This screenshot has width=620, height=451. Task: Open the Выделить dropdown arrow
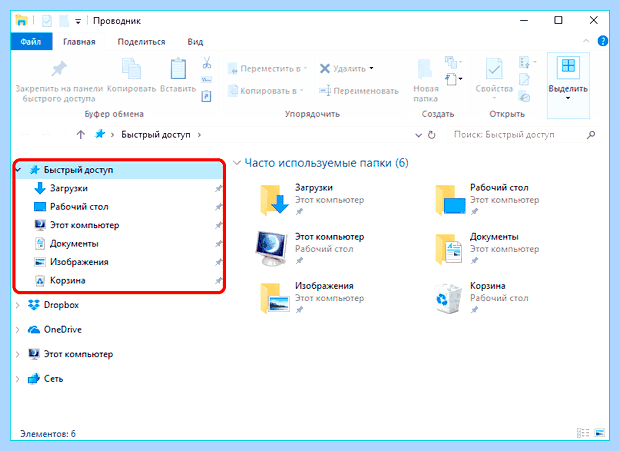pos(568,98)
